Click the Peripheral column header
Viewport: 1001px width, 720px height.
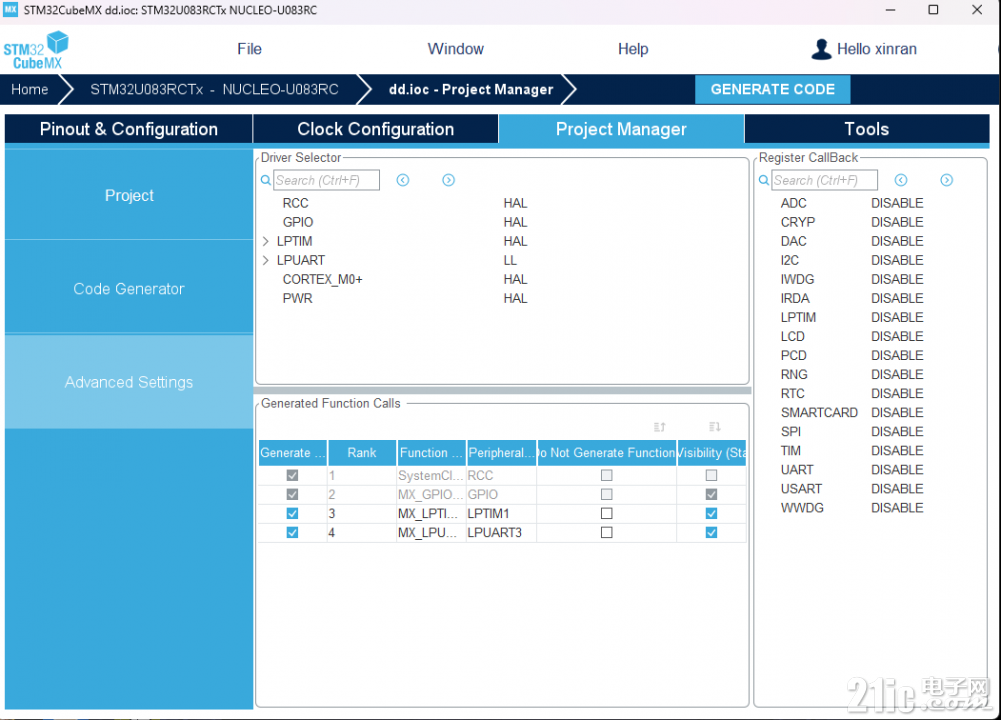(501, 453)
